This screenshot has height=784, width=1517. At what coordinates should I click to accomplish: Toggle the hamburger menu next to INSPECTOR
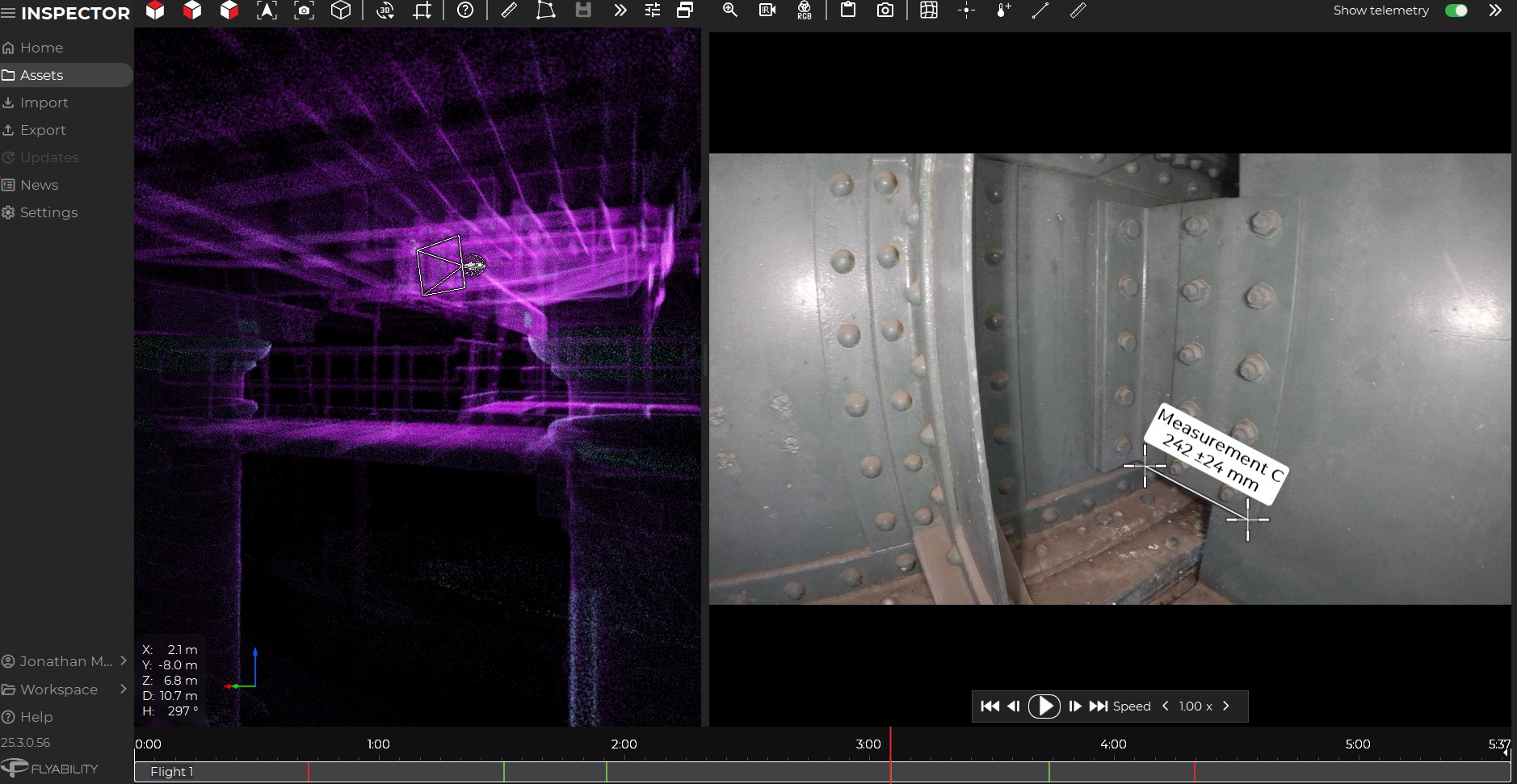point(9,13)
